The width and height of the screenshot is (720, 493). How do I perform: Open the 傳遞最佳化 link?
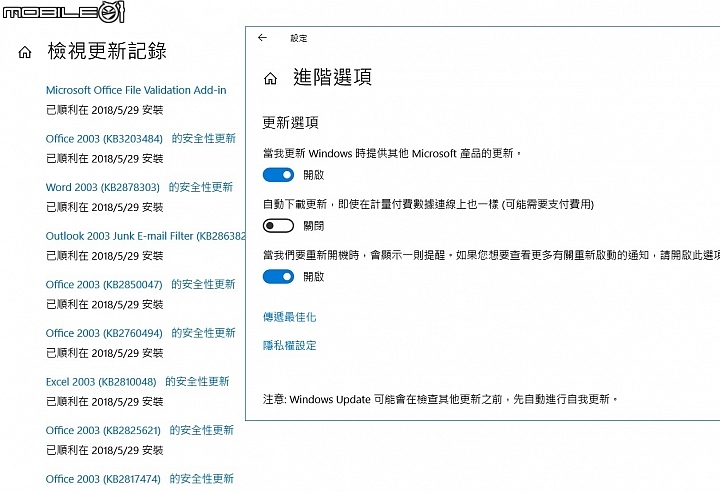pyautogui.click(x=290, y=317)
